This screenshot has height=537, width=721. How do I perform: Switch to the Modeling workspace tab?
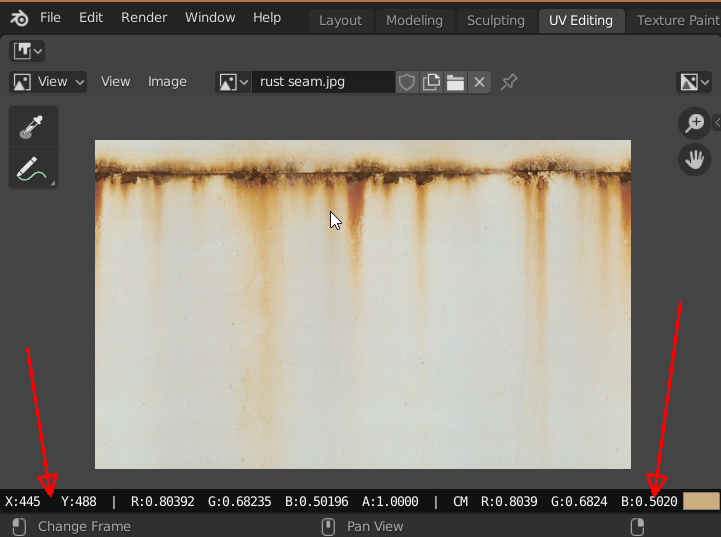414,21
